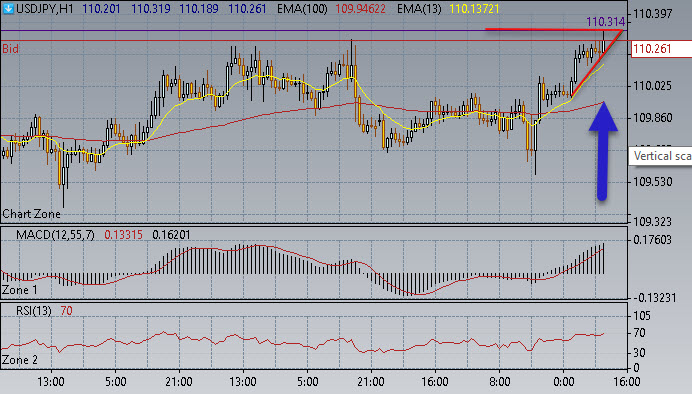Click the red 110.261 bid price tag
The height and width of the screenshot is (394, 692).
[661, 49]
